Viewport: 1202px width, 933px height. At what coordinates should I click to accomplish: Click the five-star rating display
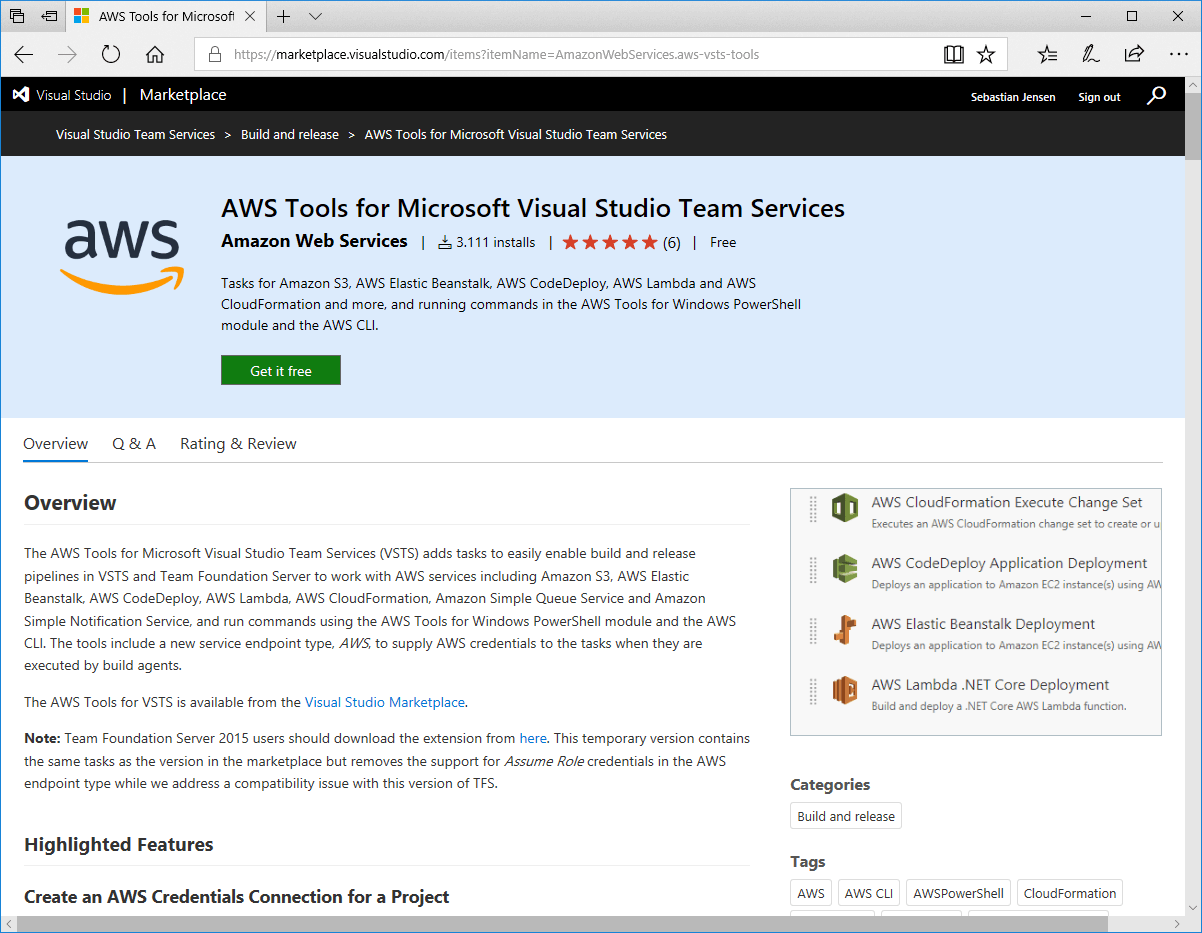pyautogui.click(x=610, y=243)
